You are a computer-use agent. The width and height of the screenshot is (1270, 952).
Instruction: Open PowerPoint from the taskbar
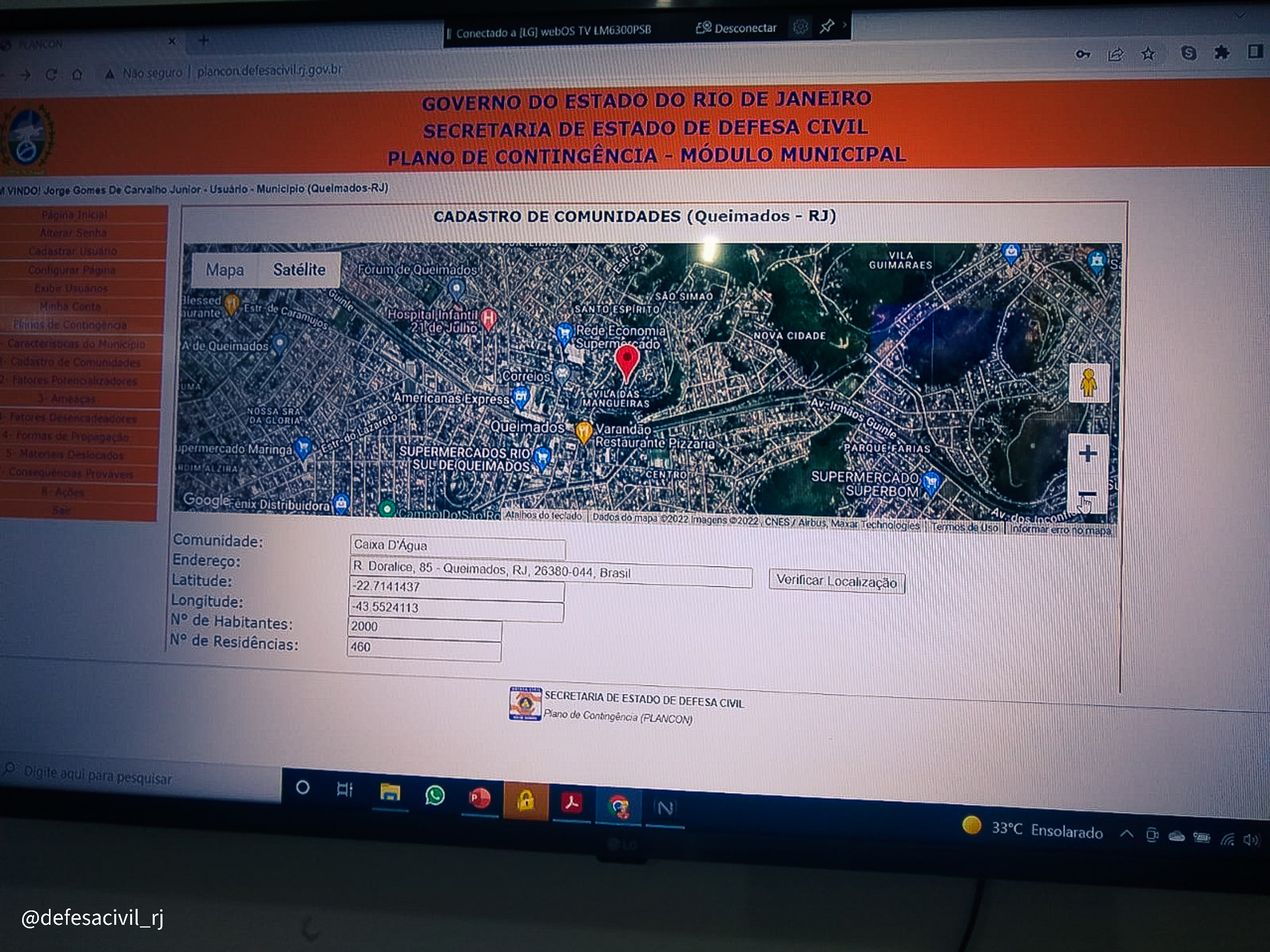pos(480,798)
